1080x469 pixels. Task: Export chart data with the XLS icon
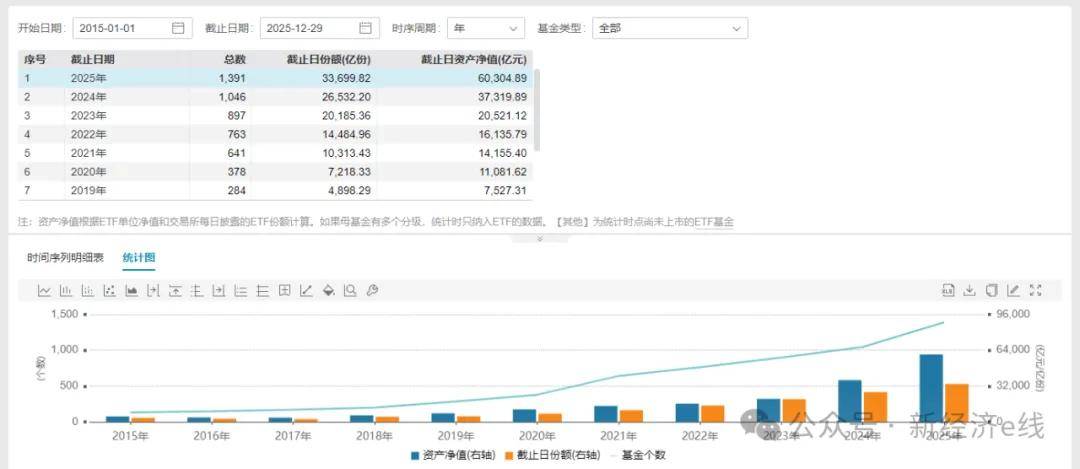[947, 291]
